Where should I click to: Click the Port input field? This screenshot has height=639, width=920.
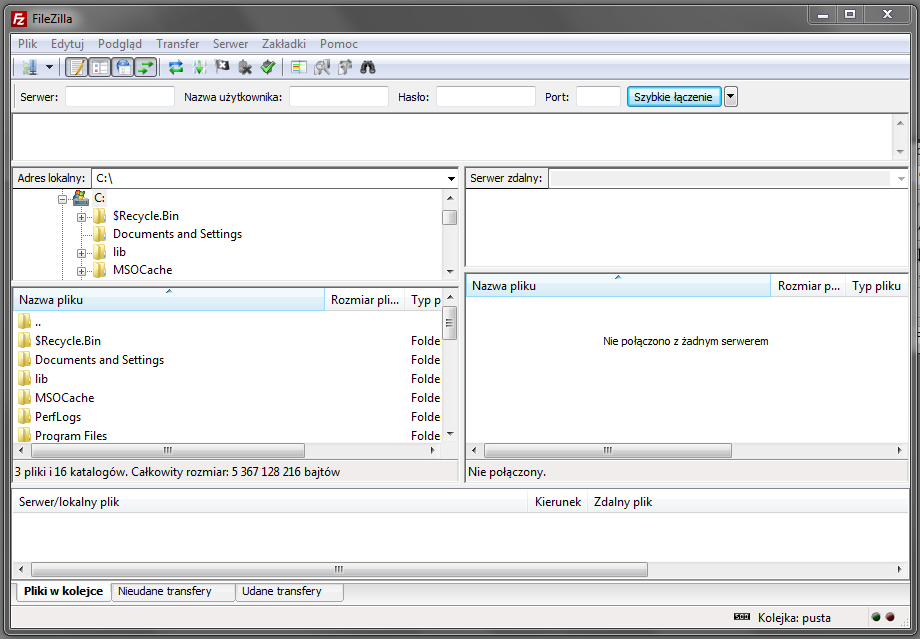(x=598, y=97)
